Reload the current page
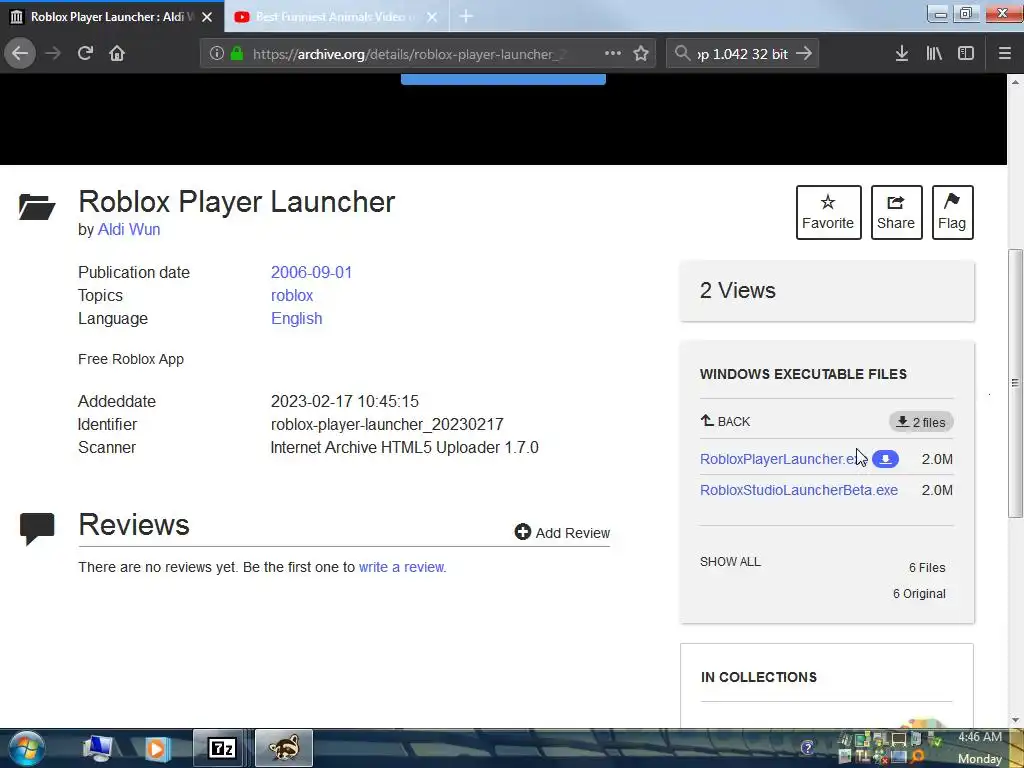This screenshot has height=768, width=1024. [x=85, y=54]
